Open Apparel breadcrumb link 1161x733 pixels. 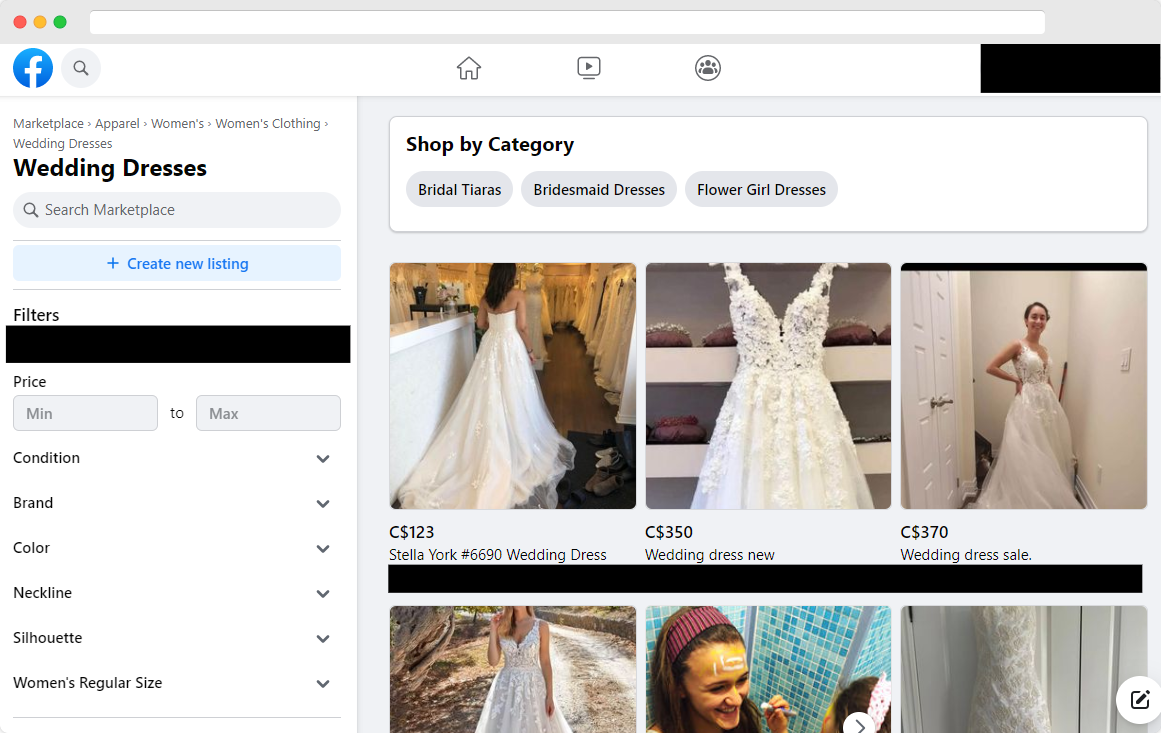[x=117, y=124]
